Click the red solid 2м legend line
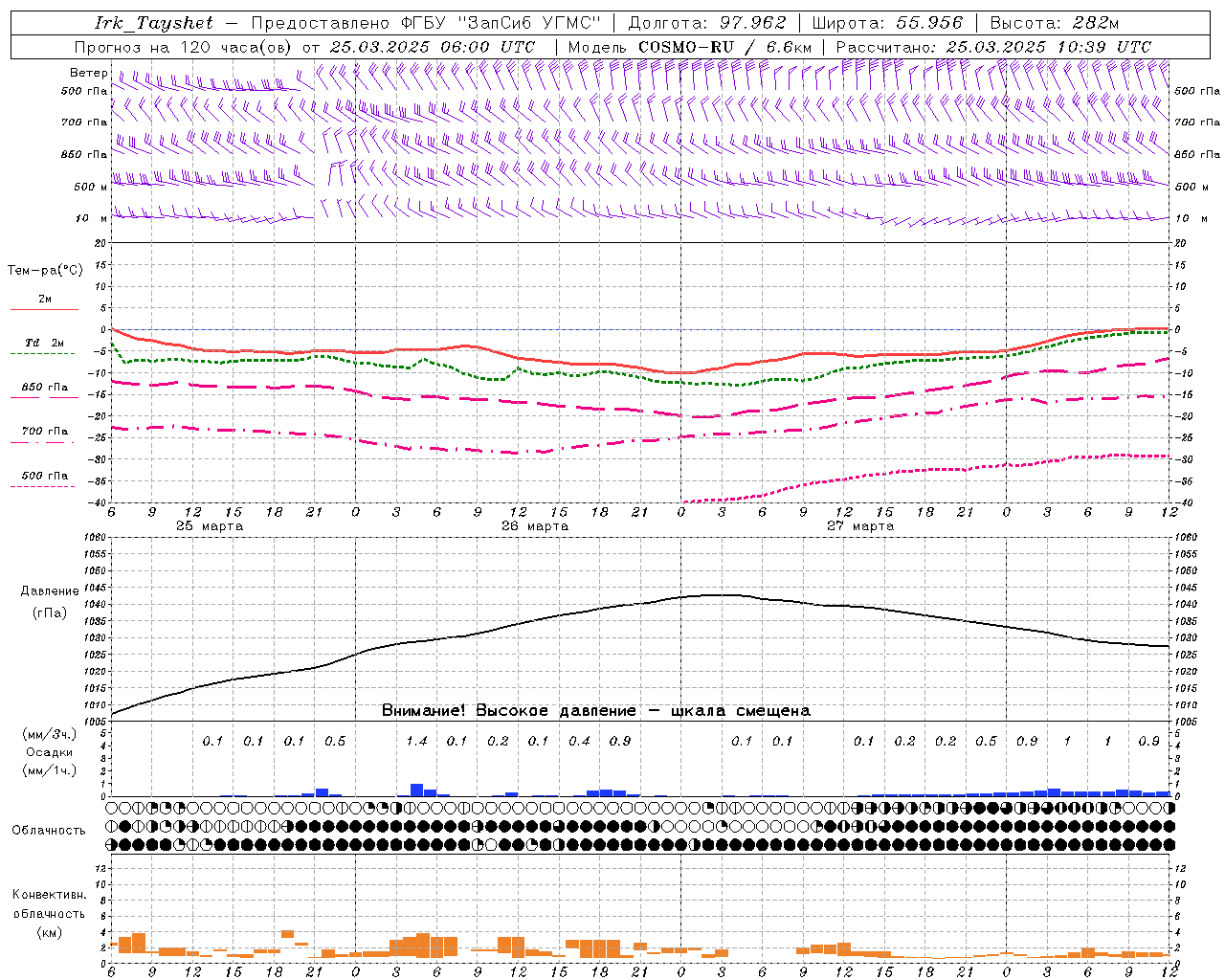Viewport: 1225px width, 980px height. click(x=44, y=309)
